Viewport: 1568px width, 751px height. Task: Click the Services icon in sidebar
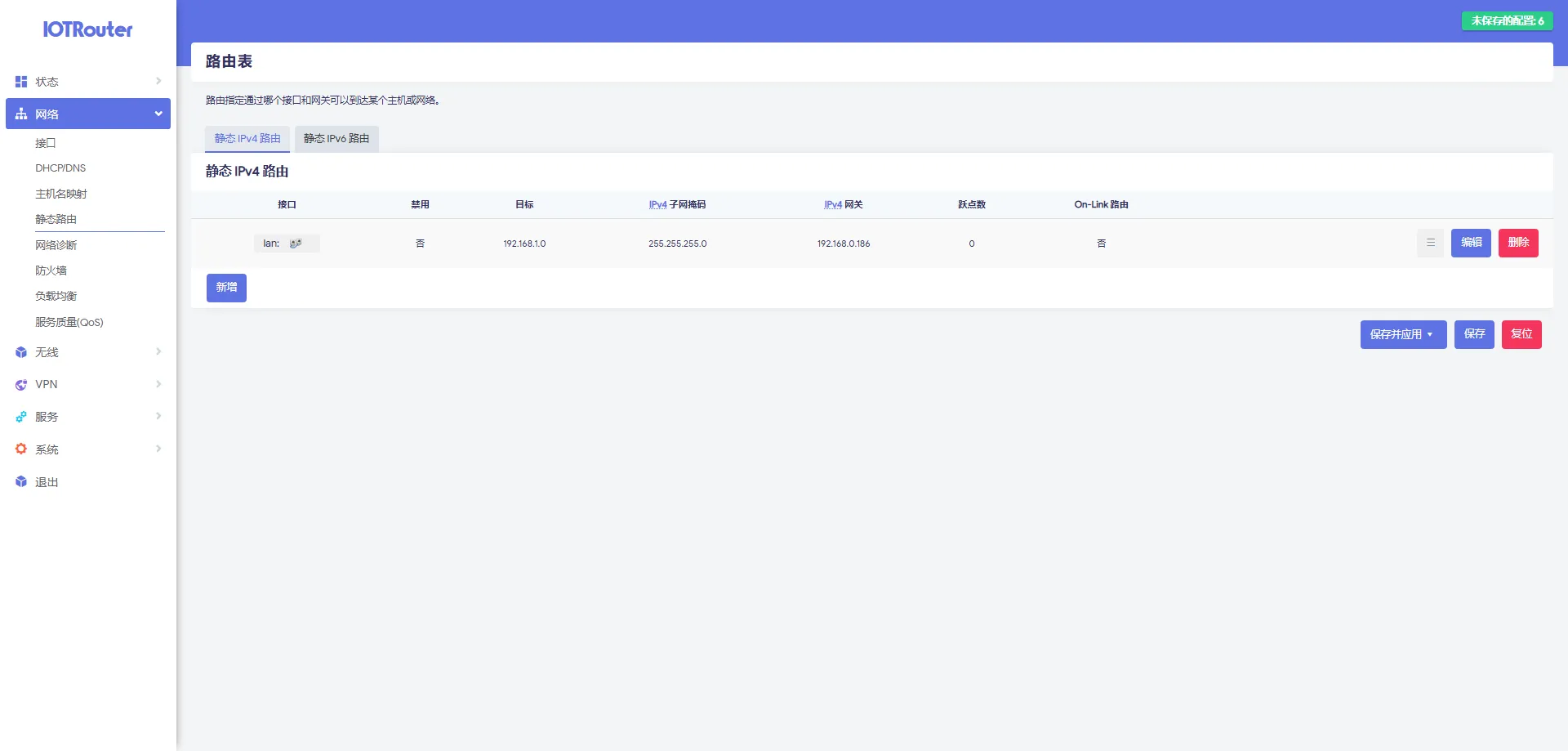pos(21,417)
